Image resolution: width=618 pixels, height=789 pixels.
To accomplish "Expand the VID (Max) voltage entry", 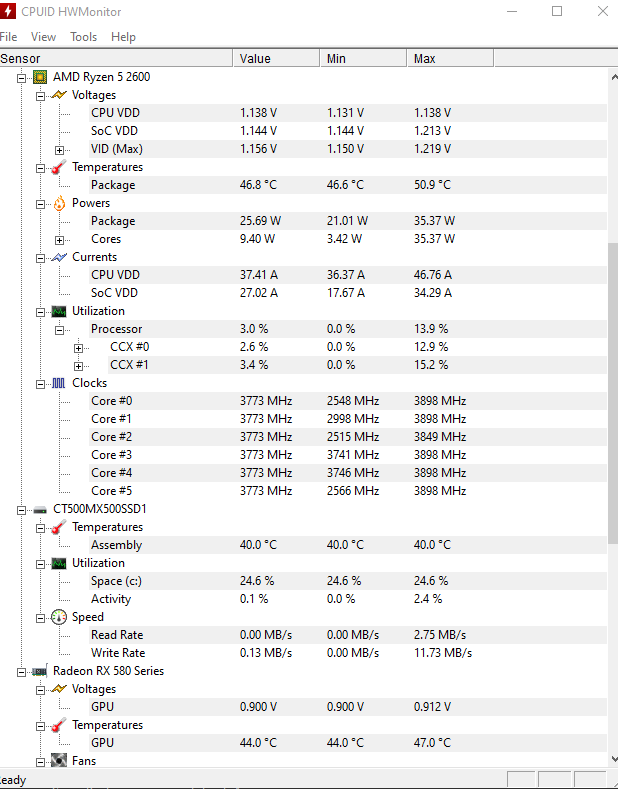I will point(59,149).
